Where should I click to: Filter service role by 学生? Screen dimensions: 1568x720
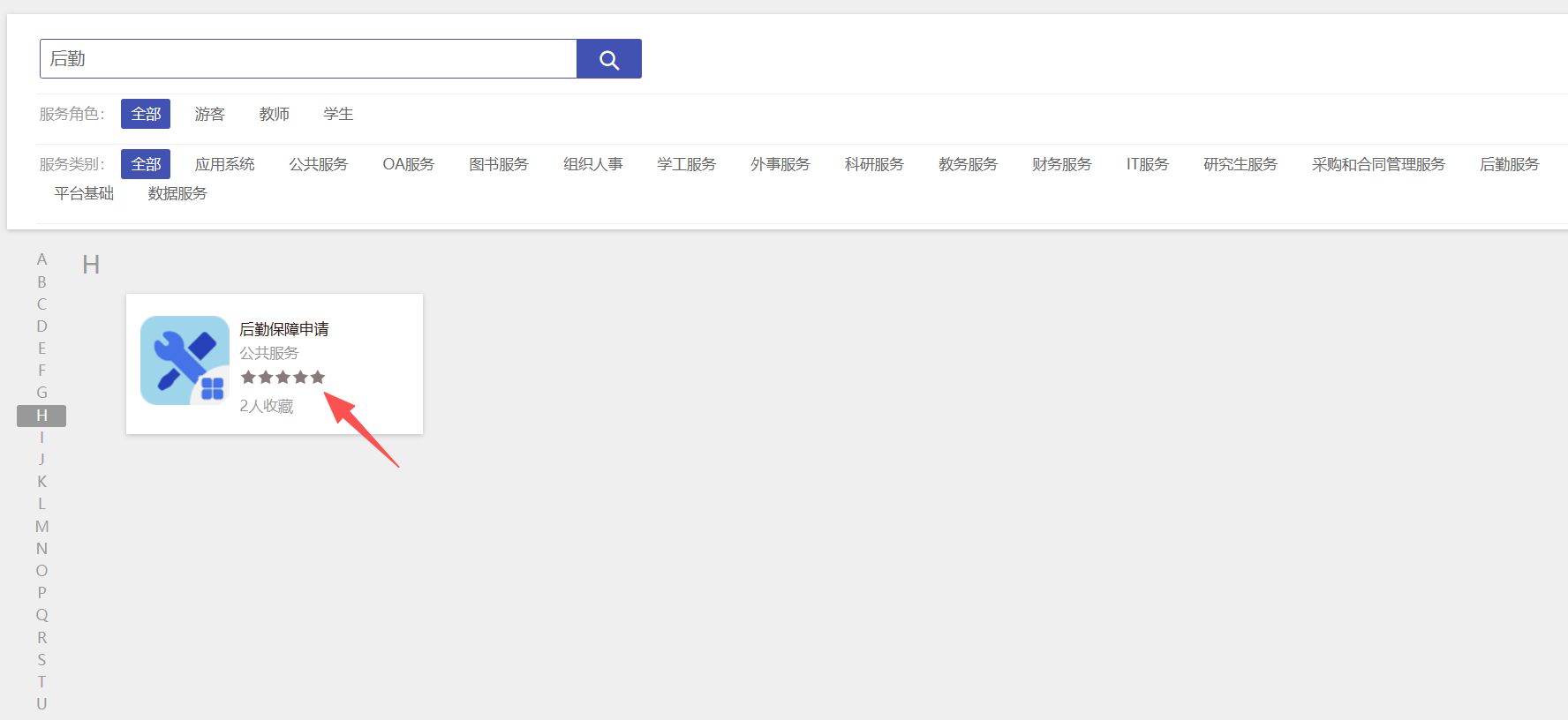click(x=338, y=114)
